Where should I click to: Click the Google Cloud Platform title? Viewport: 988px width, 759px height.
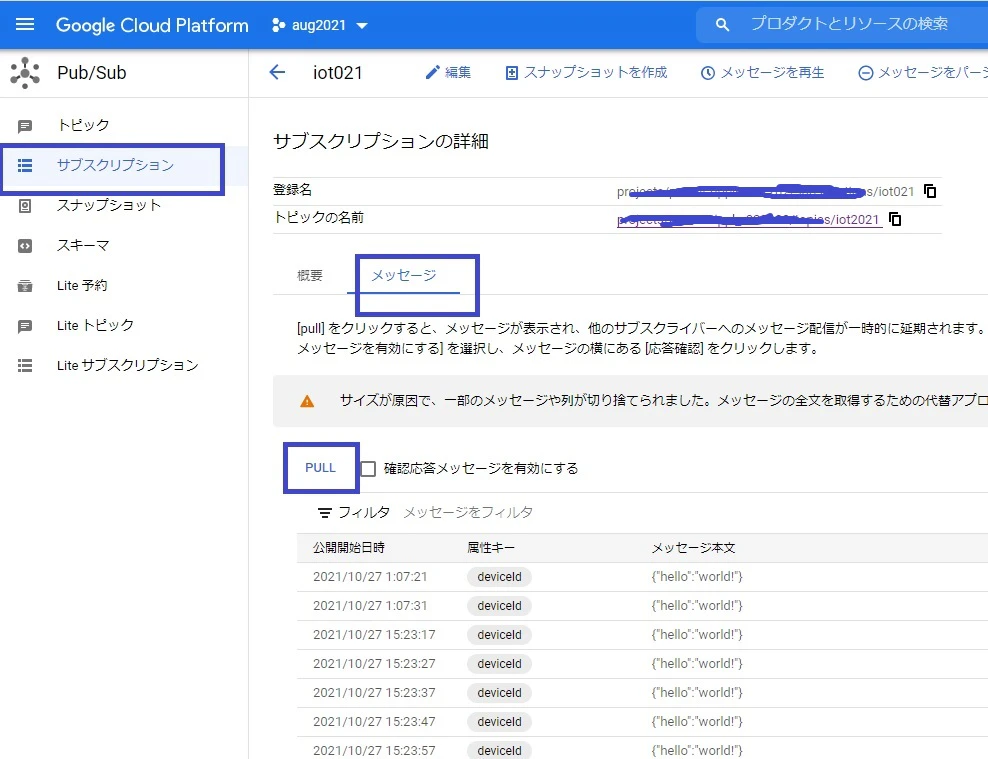click(x=152, y=25)
